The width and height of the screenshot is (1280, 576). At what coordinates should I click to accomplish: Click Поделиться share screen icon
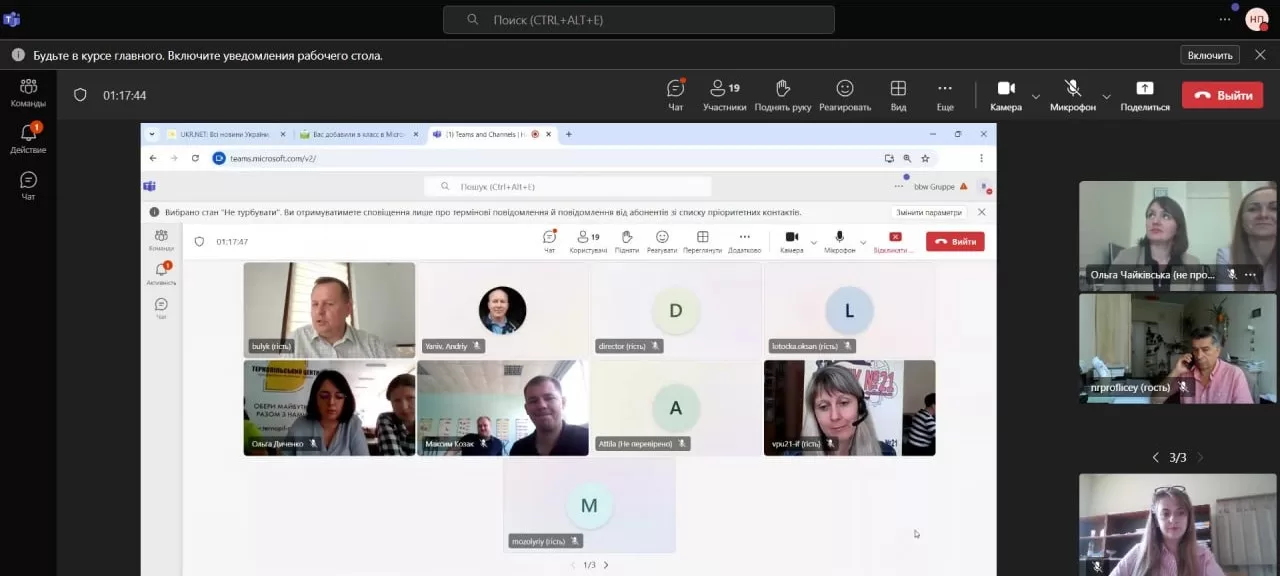[1144, 95]
